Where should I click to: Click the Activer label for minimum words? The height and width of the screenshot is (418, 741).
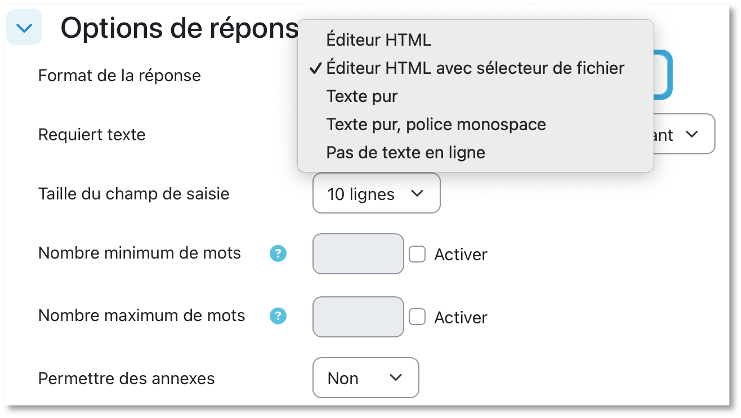click(x=460, y=255)
